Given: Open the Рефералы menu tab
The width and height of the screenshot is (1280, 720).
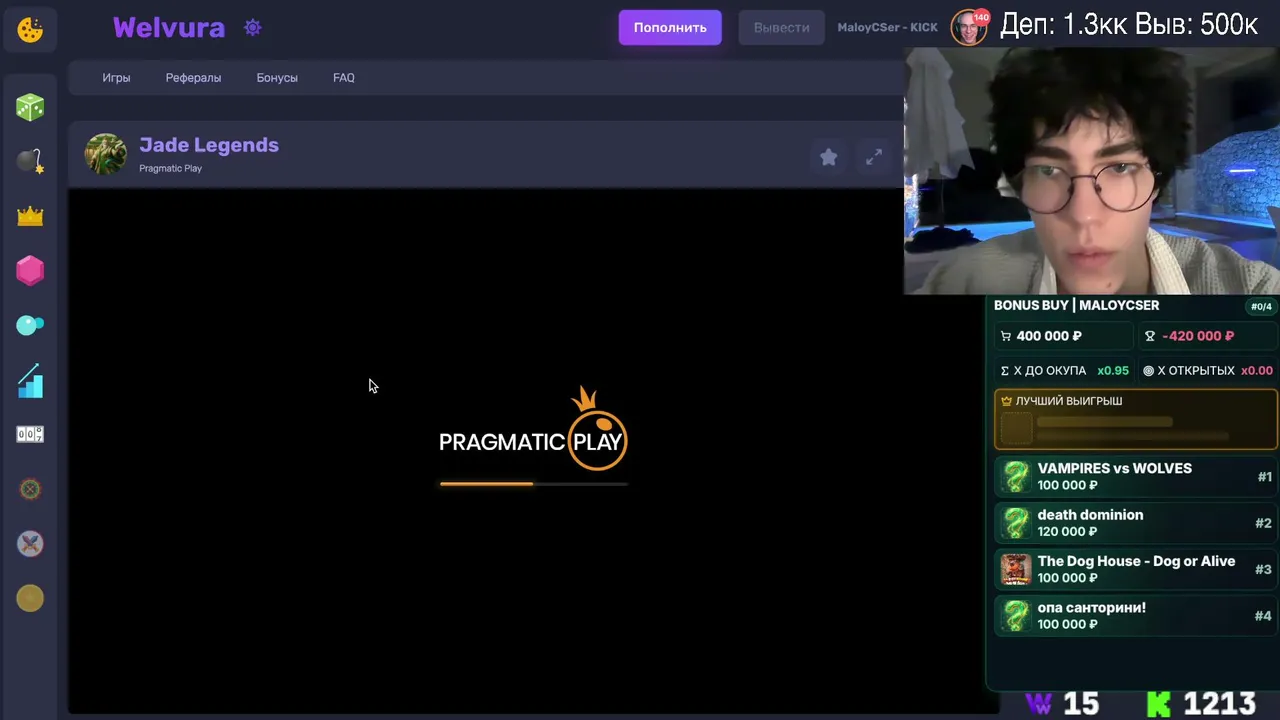Looking at the screenshot, I should pos(193,78).
